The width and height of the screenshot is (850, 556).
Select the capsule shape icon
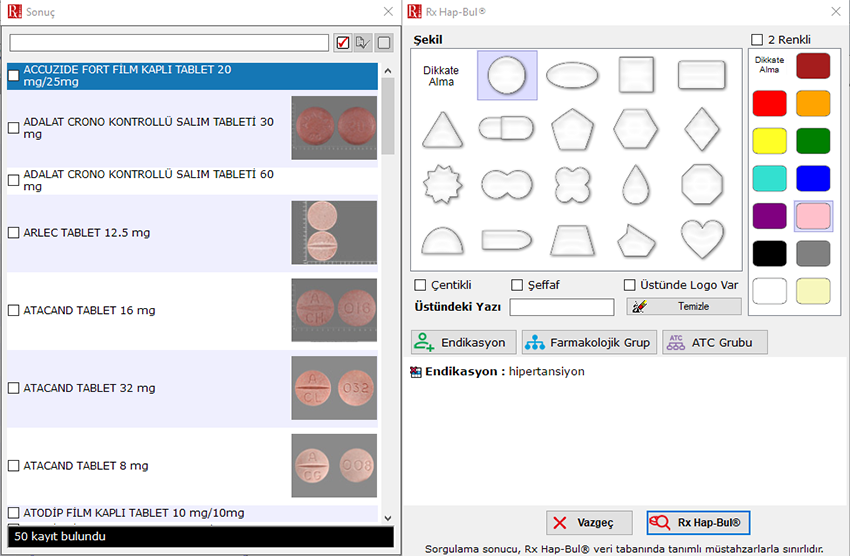click(506, 129)
